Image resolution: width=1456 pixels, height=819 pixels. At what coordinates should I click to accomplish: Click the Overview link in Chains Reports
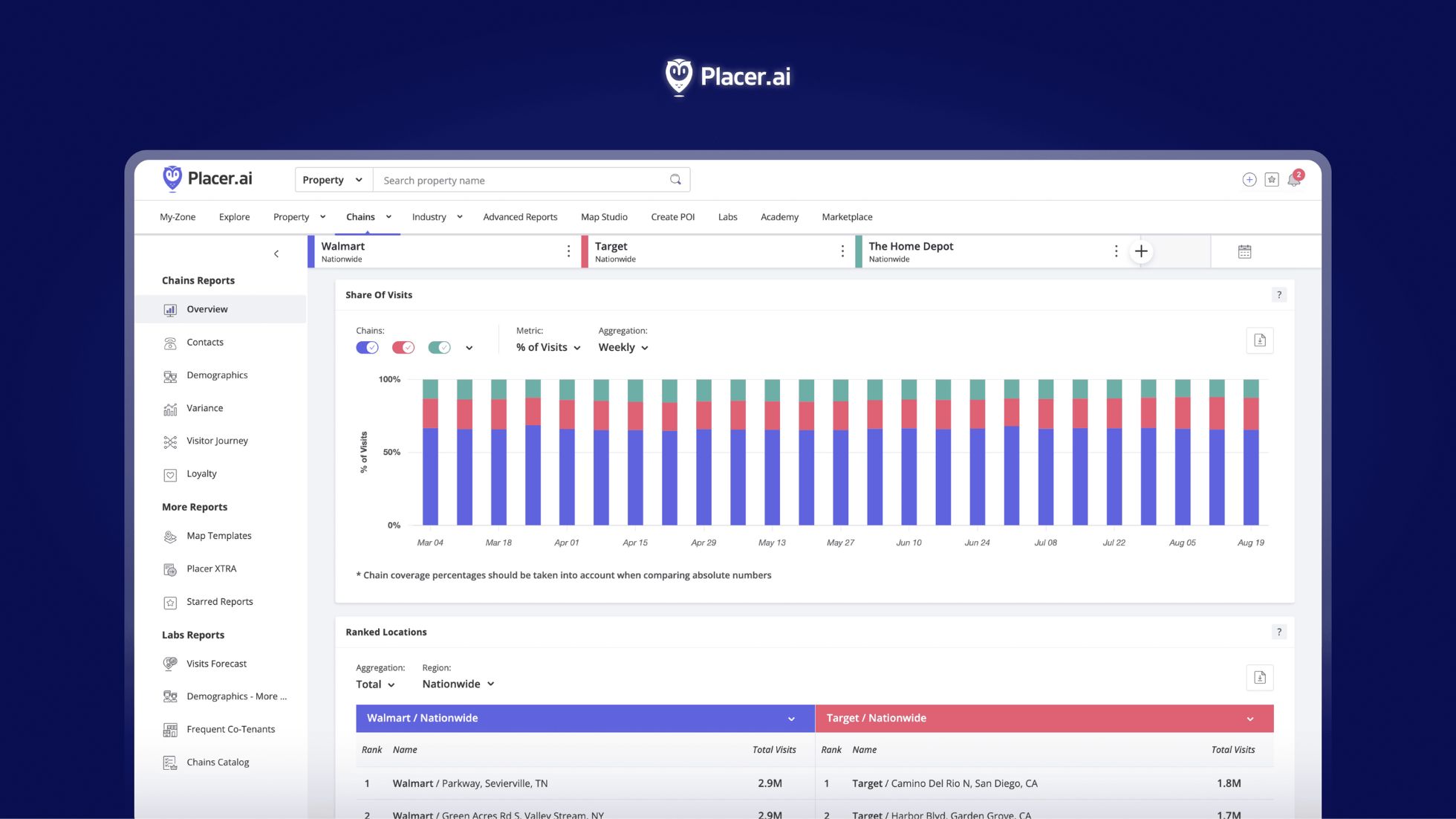(x=207, y=309)
